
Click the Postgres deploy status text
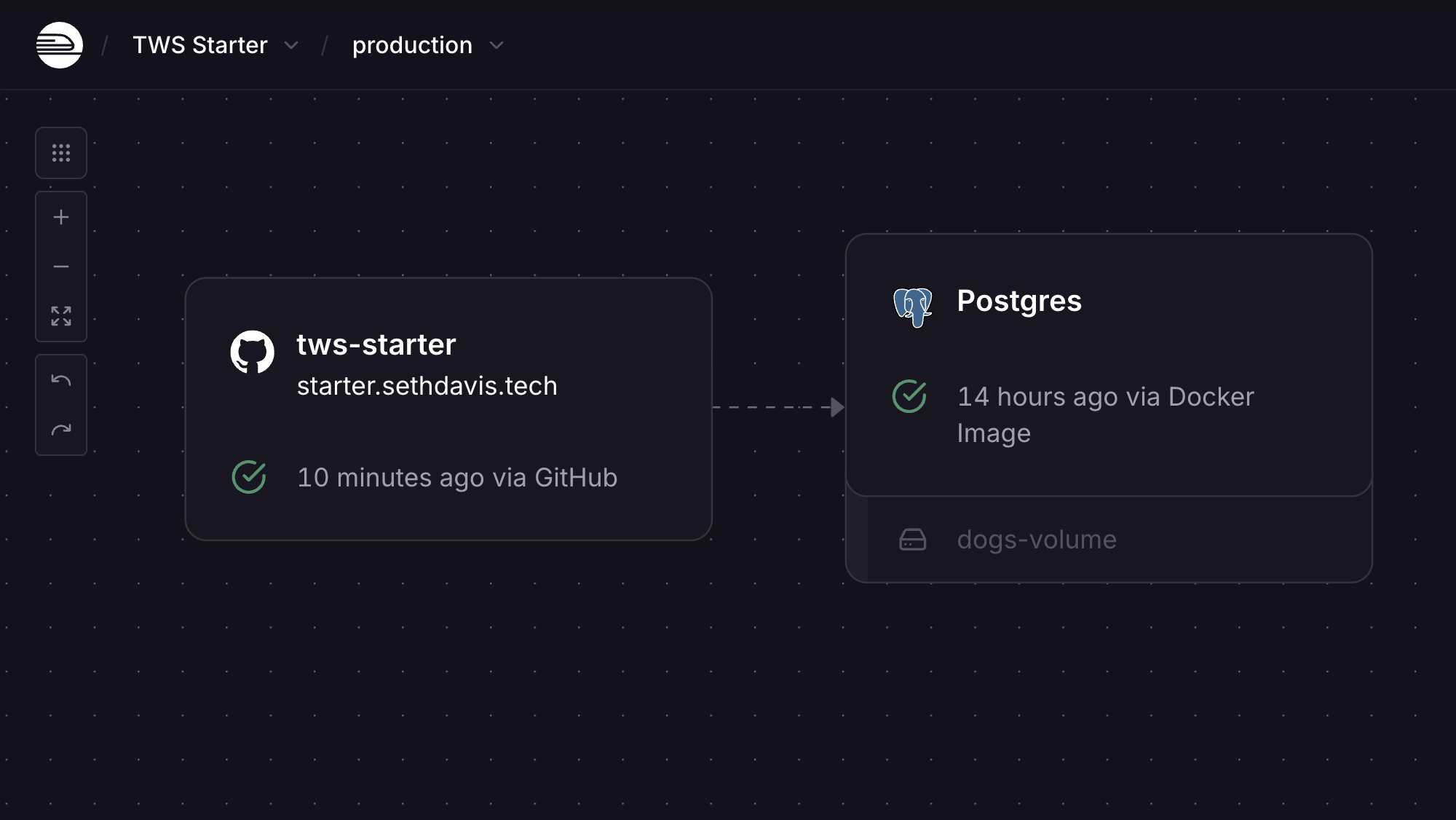pos(1105,415)
